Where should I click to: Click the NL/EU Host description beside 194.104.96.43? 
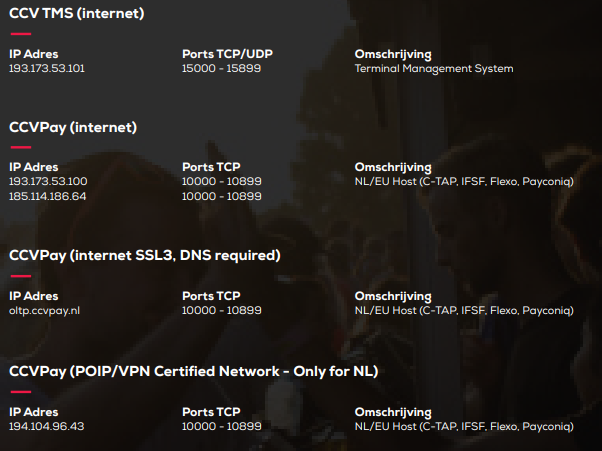coord(464,427)
